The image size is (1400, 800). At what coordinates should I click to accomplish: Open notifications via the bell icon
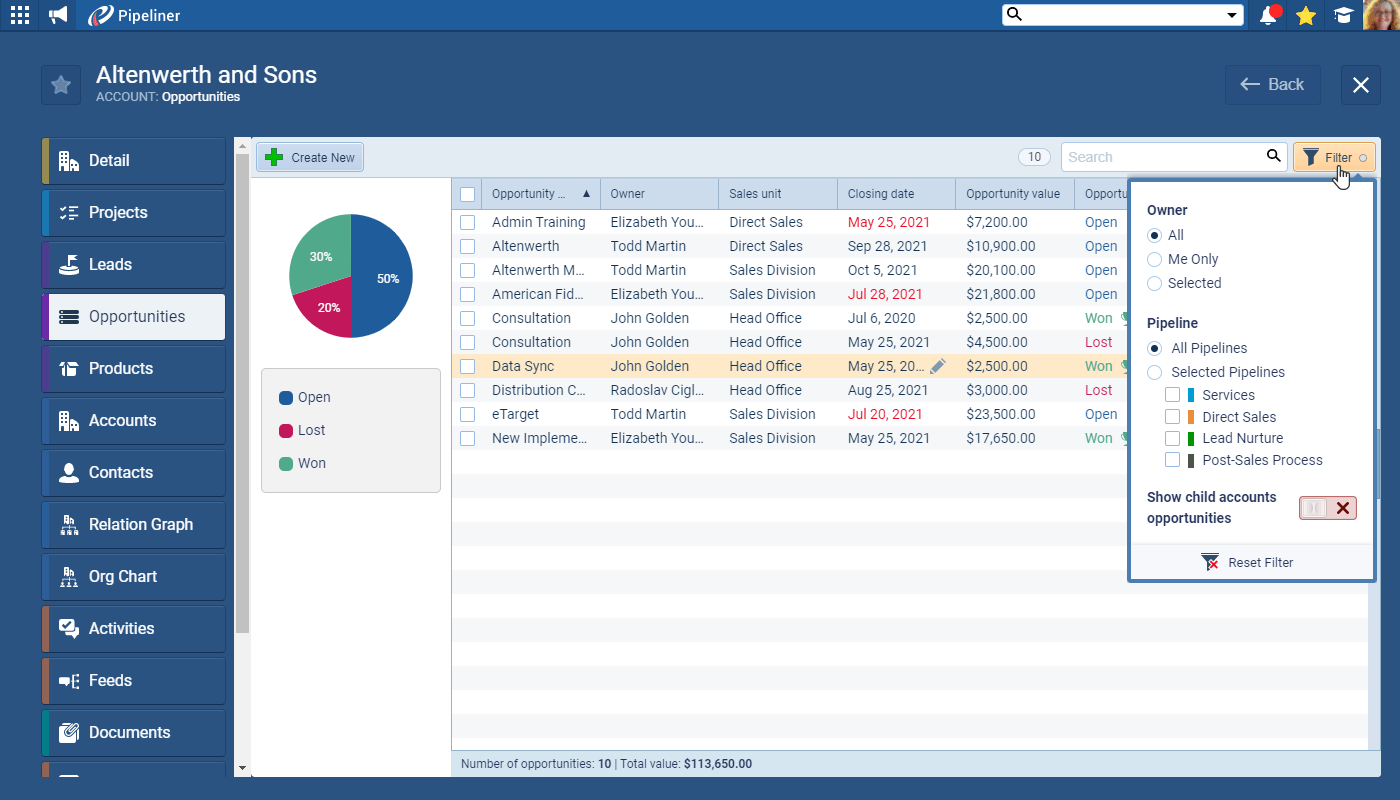point(1269,15)
